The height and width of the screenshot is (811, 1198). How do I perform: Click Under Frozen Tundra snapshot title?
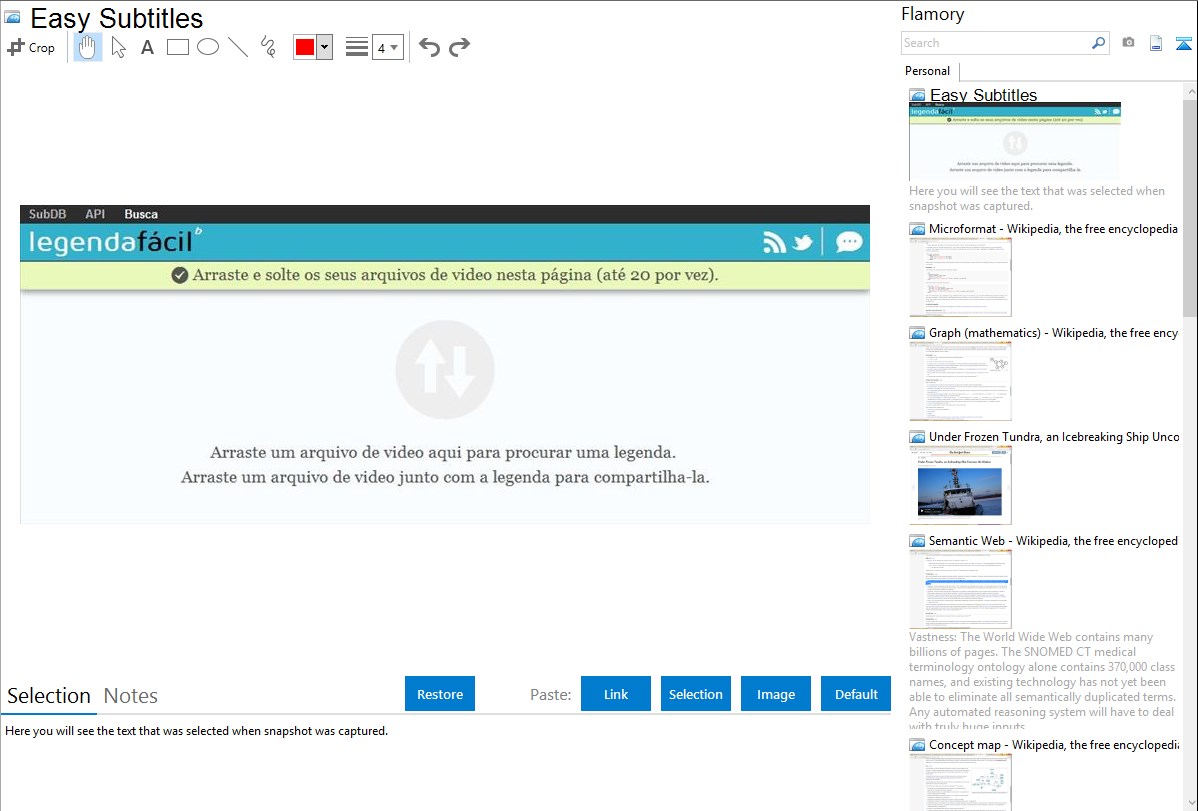point(1054,437)
